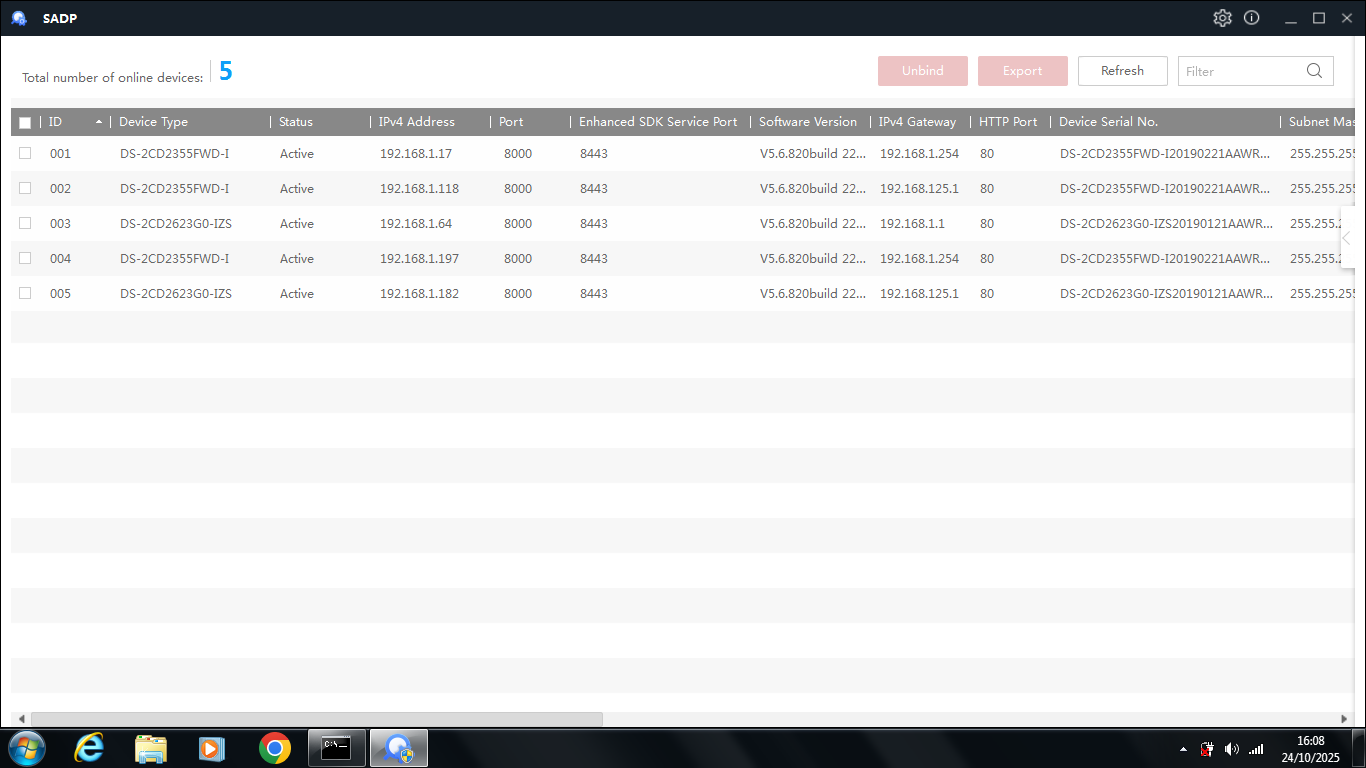
Task: Click the volume speaker icon in system tray
Action: click(1231, 749)
